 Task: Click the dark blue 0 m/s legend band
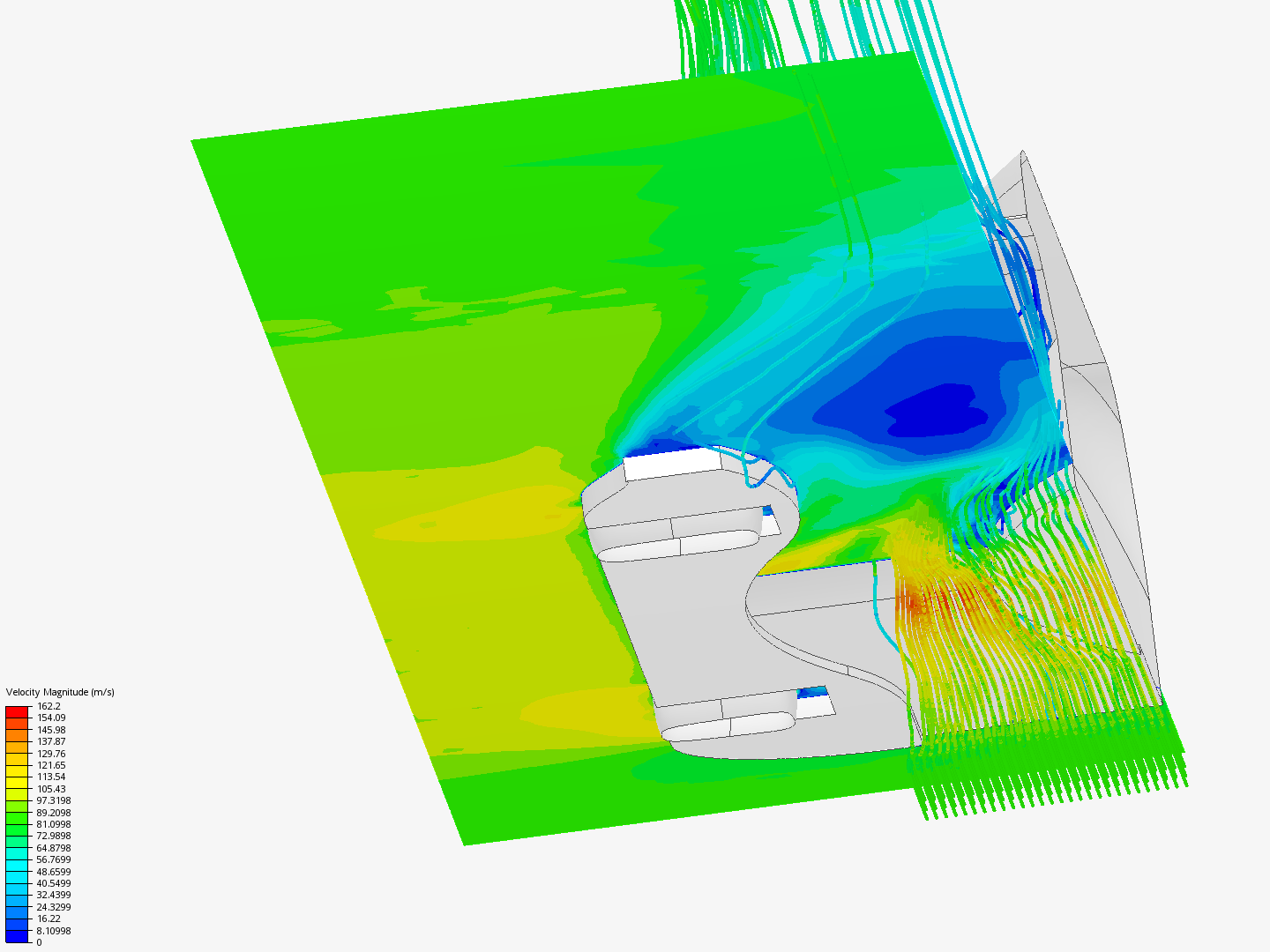coord(16,934)
